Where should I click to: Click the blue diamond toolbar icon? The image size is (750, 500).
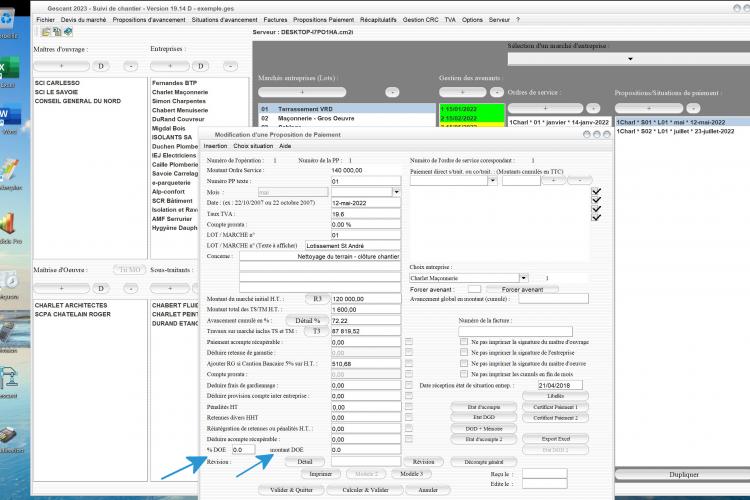(x=68, y=32)
